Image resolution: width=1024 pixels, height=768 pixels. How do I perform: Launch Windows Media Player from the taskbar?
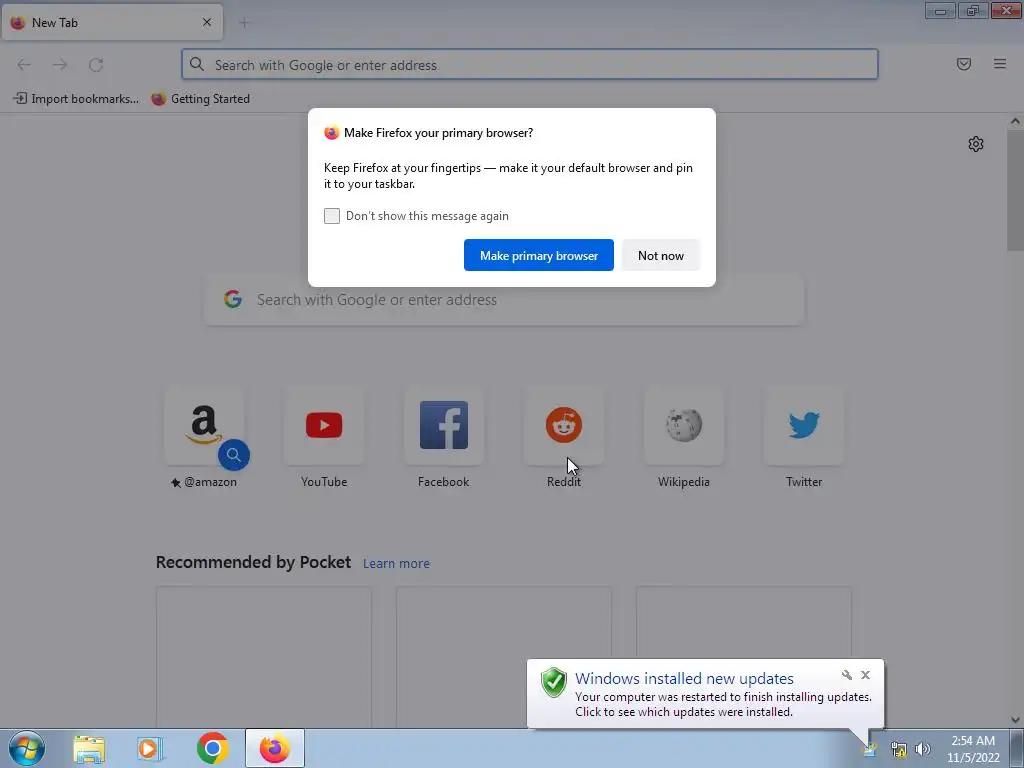(150, 749)
